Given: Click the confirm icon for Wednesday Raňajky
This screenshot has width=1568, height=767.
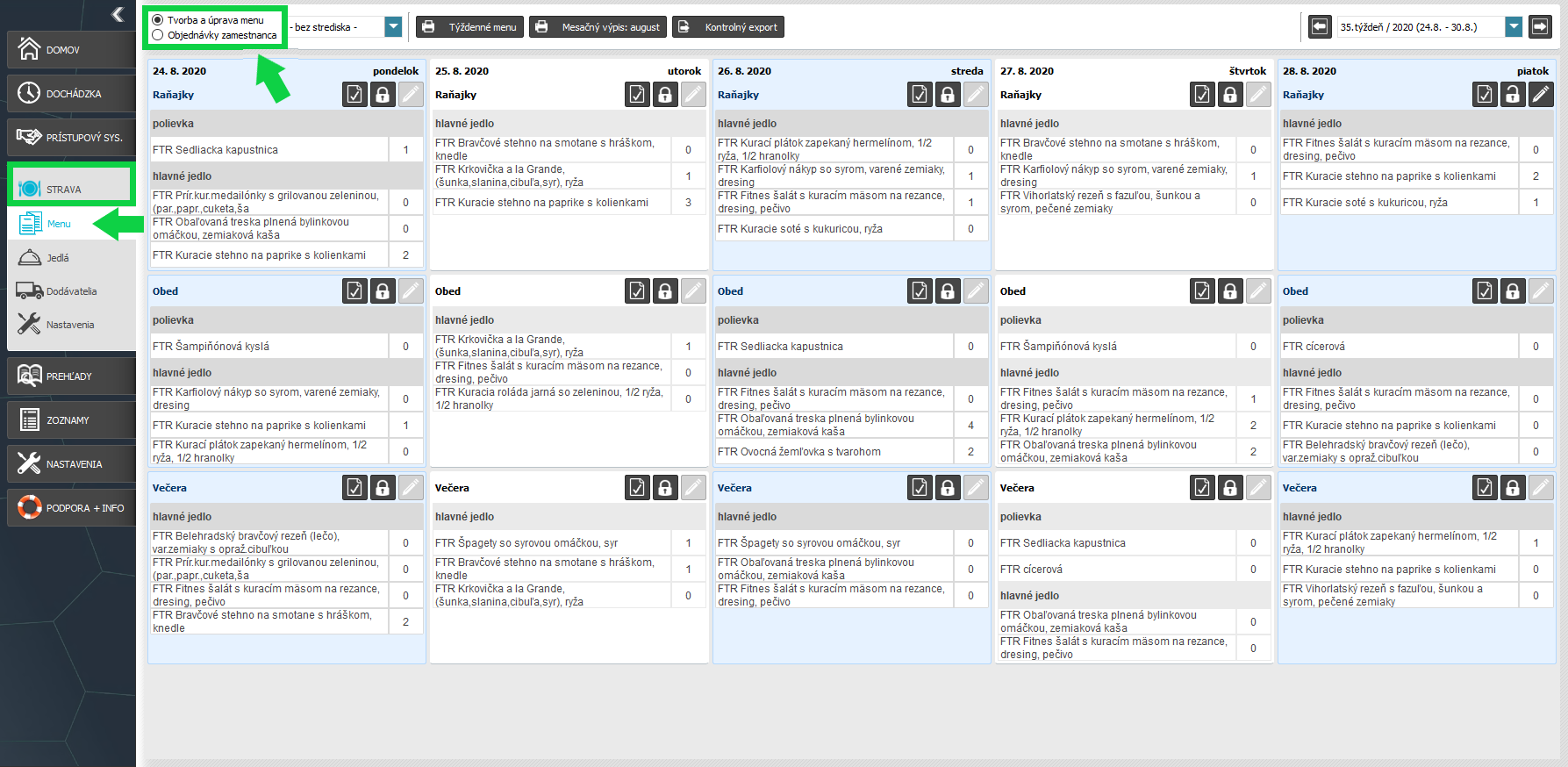Looking at the screenshot, I should coord(920,95).
